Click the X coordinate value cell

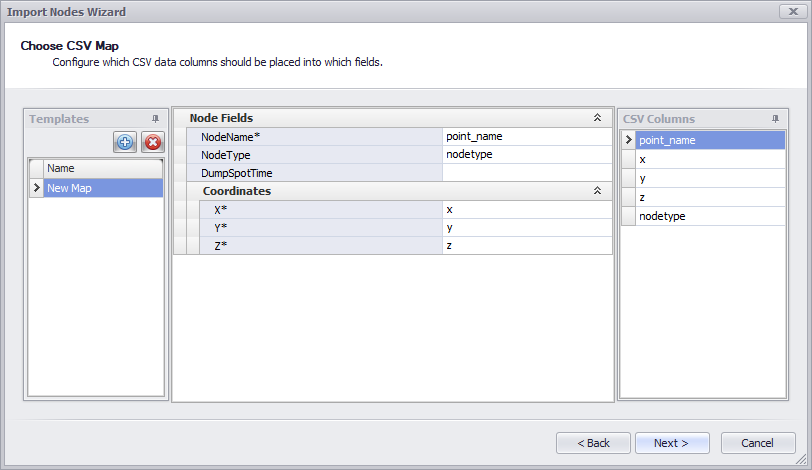[526, 210]
